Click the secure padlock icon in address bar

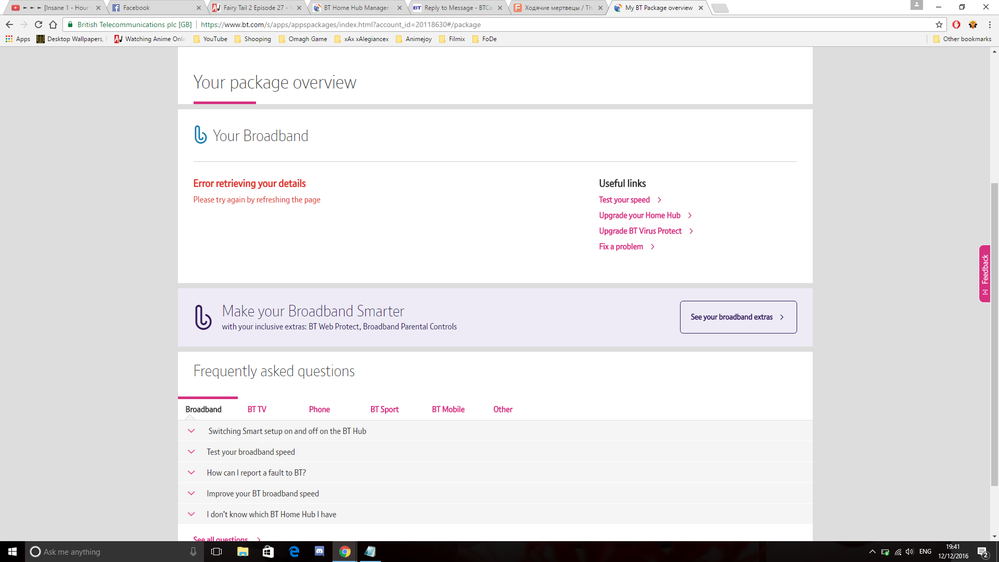coord(70,24)
